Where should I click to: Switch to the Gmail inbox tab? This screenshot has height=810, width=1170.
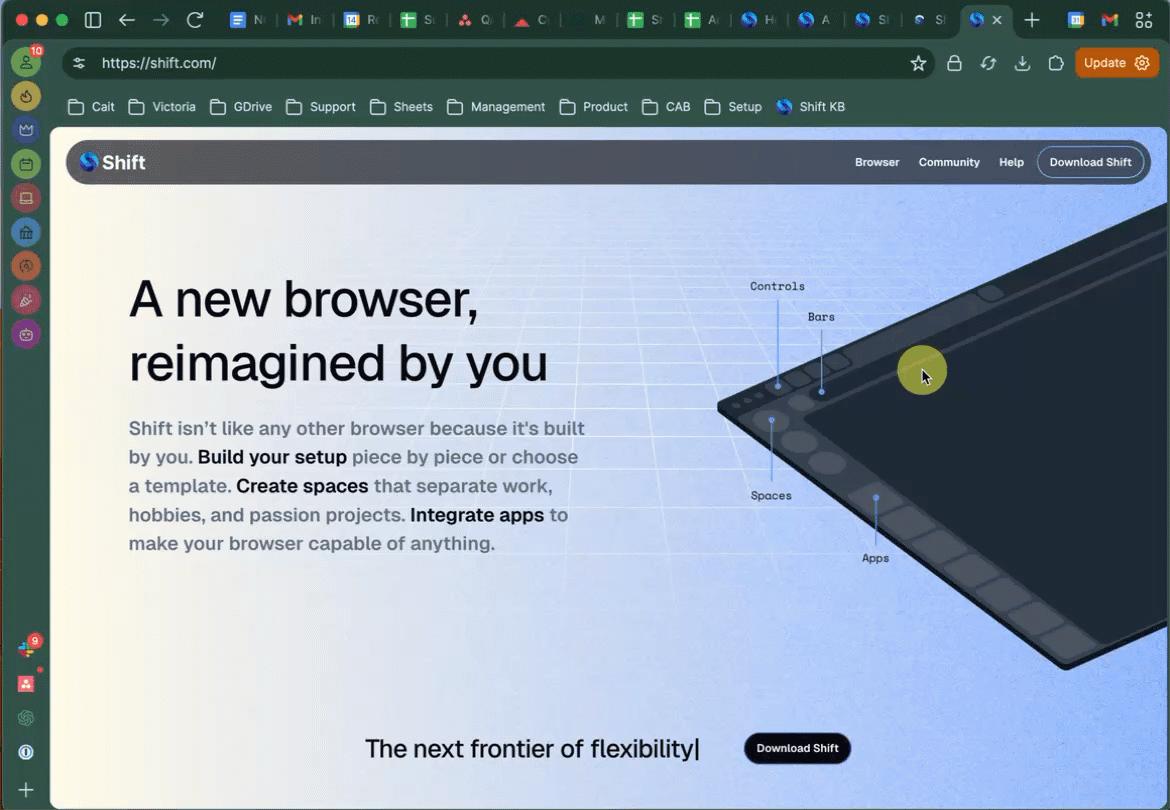click(x=304, y=20)
